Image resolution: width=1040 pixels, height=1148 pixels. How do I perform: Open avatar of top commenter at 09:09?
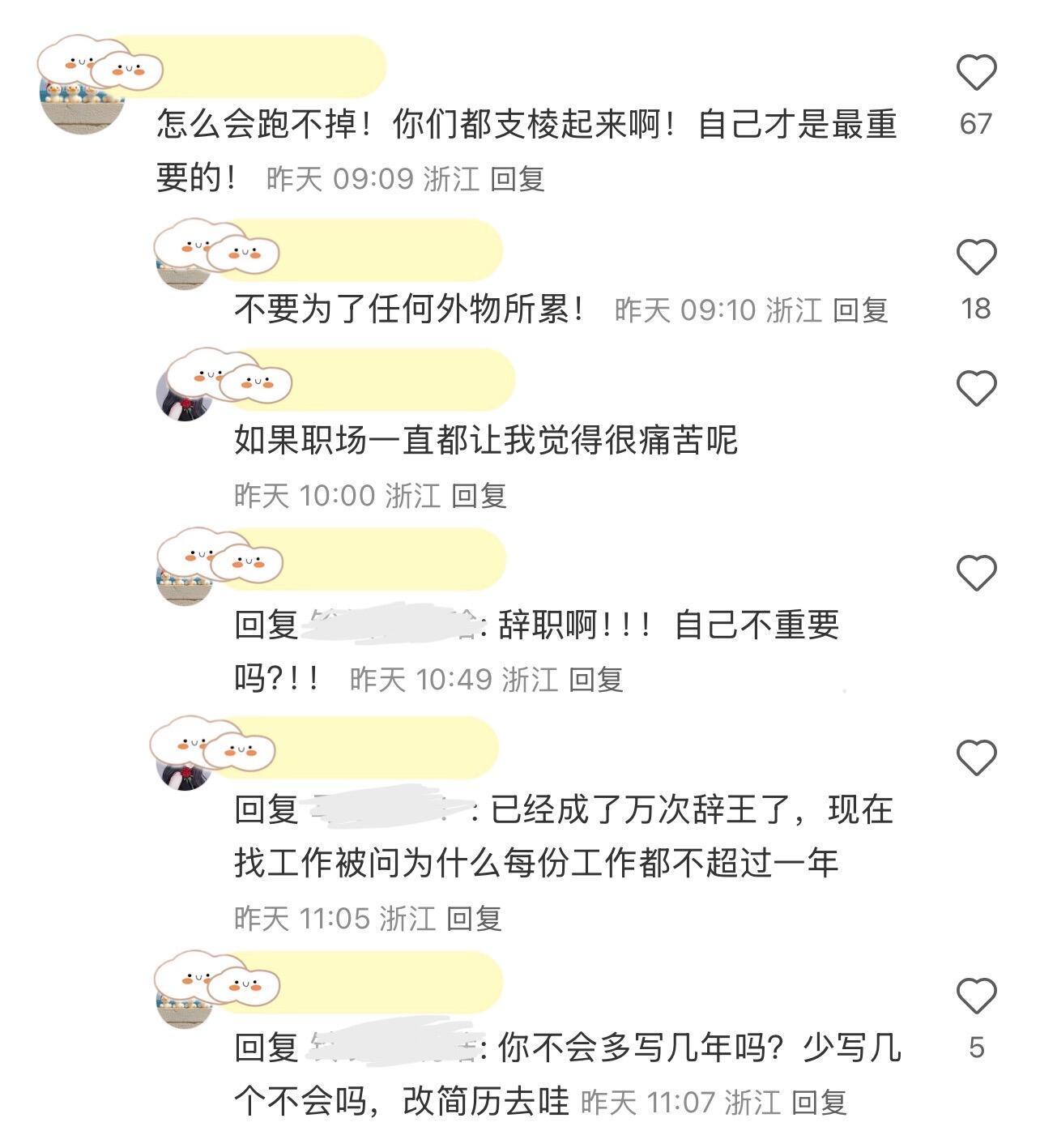click(x=81, y=91)
